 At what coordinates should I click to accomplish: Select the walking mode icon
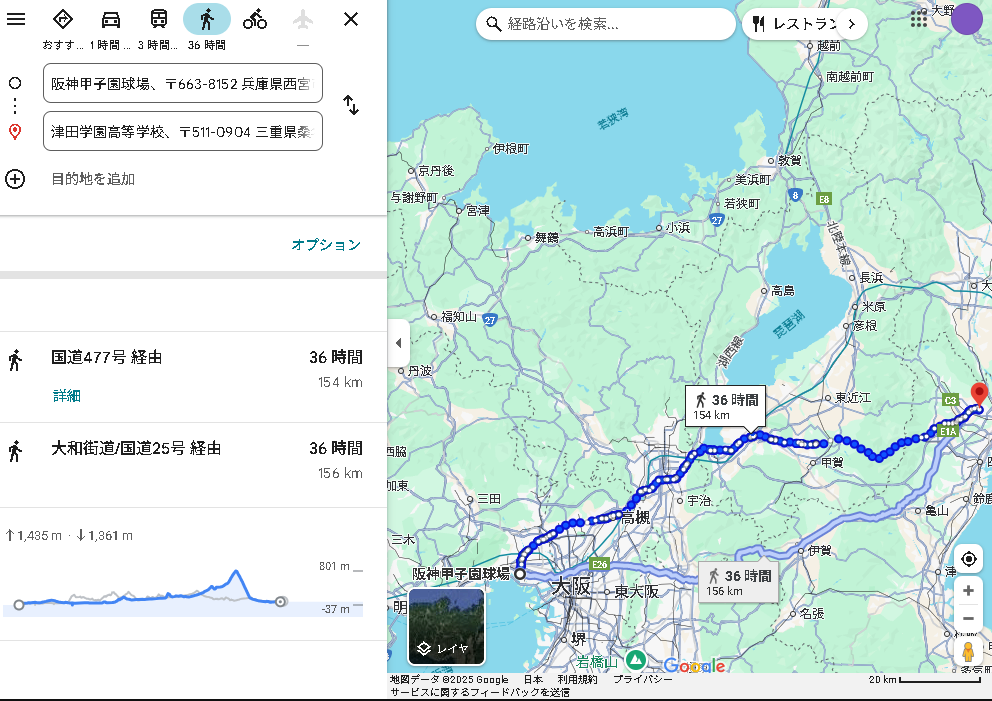207,20
